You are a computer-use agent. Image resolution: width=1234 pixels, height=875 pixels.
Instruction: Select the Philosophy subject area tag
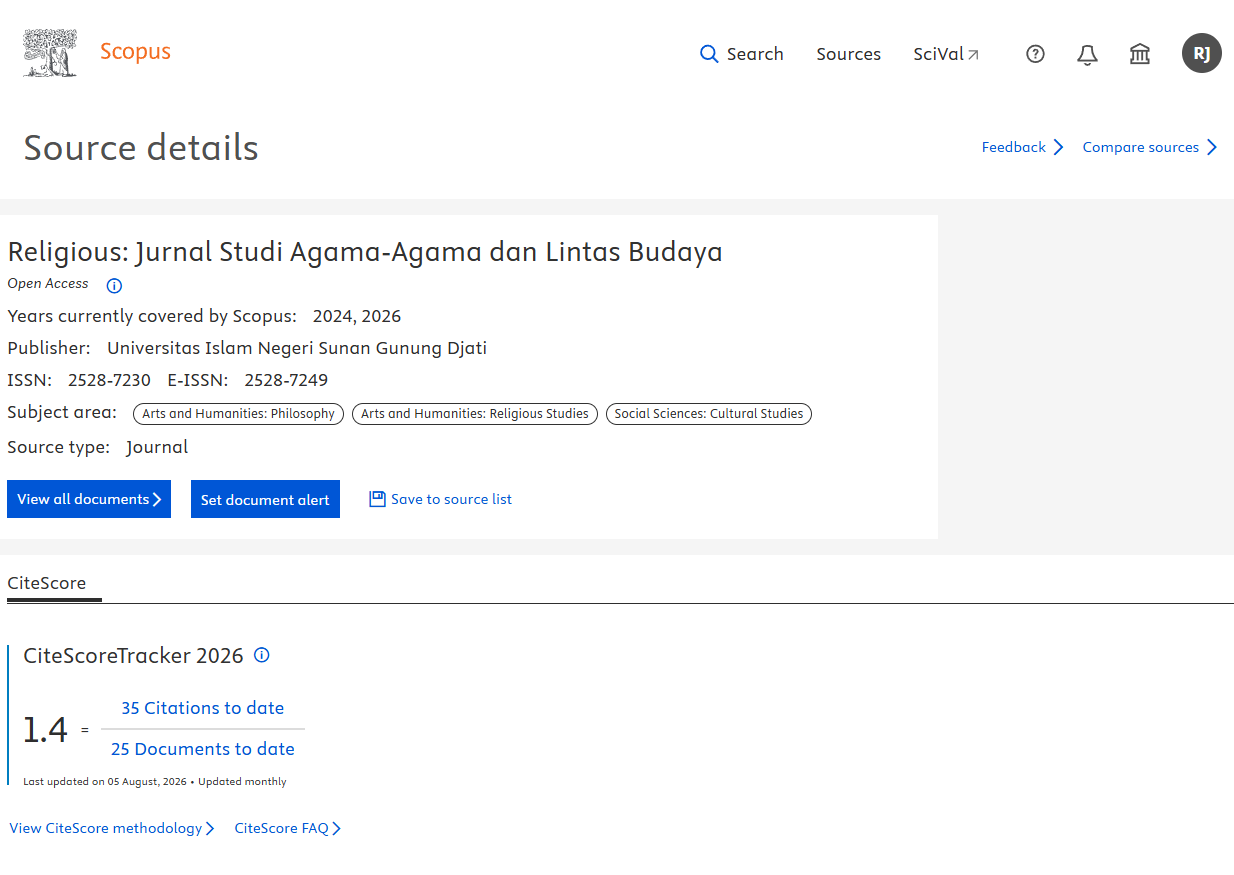[238, 414]
